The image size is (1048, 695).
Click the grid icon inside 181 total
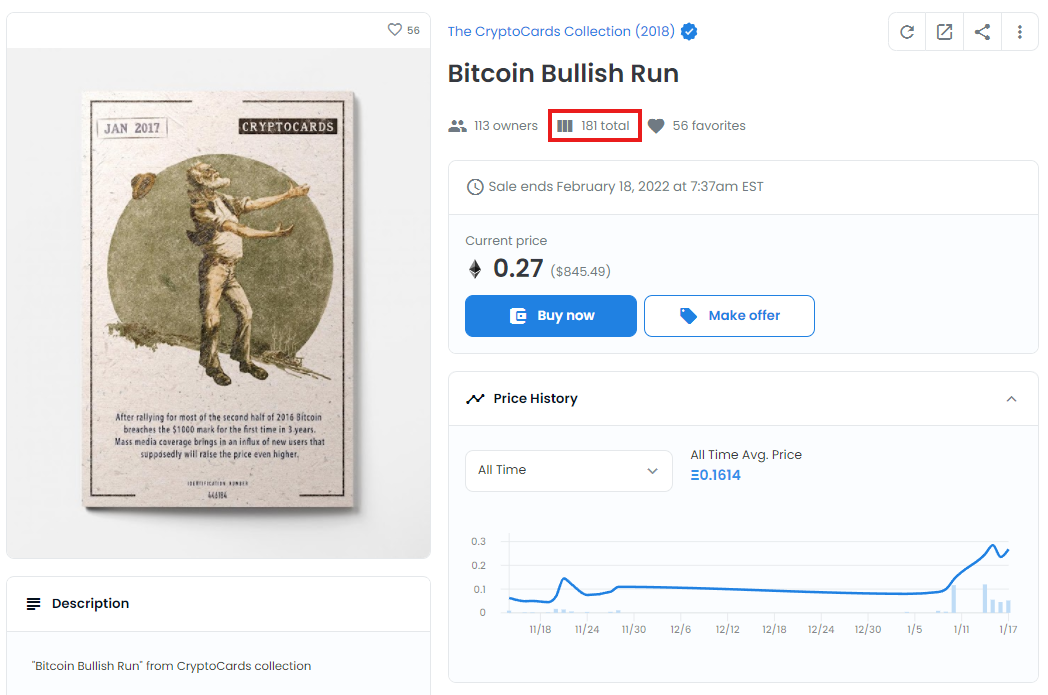click(x=566, y=125)
